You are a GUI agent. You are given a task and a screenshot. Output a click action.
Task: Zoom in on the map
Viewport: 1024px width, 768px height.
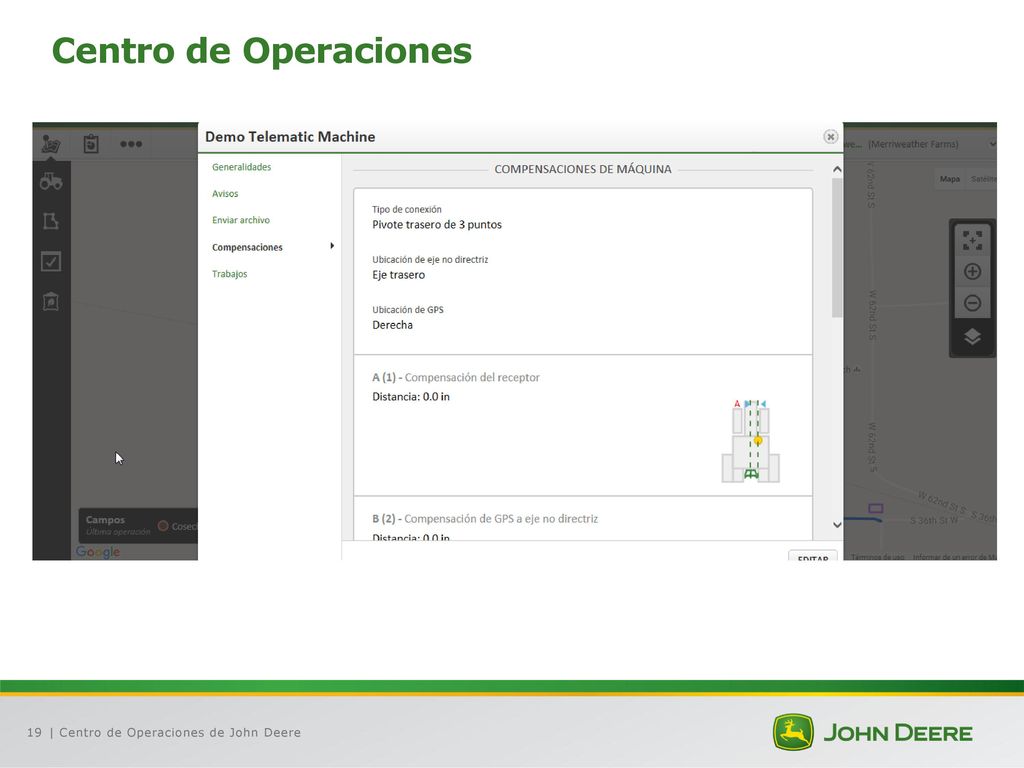pyautogui.click(x=972, y=272)
